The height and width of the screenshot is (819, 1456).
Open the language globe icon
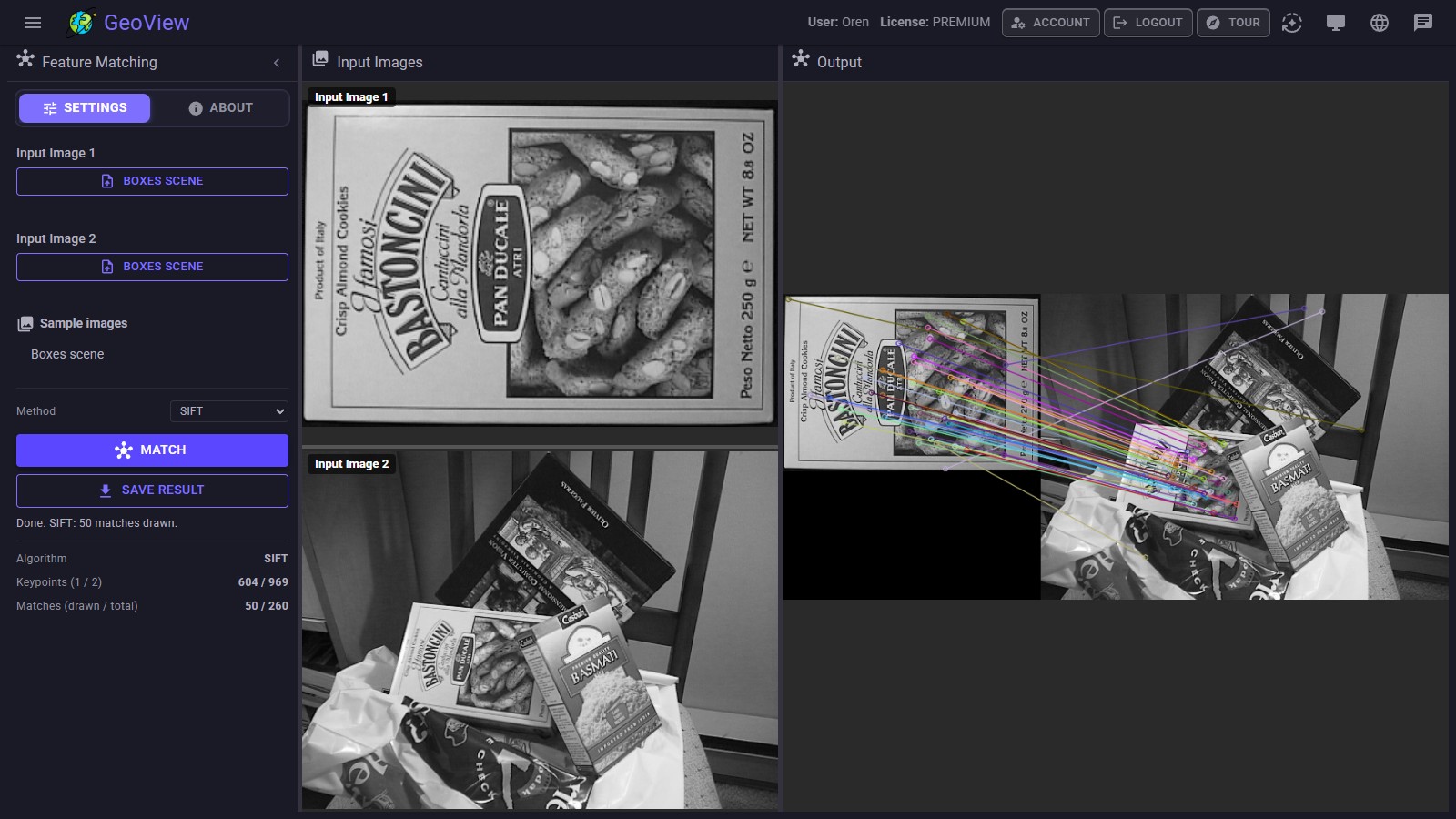click(1380, 23)
